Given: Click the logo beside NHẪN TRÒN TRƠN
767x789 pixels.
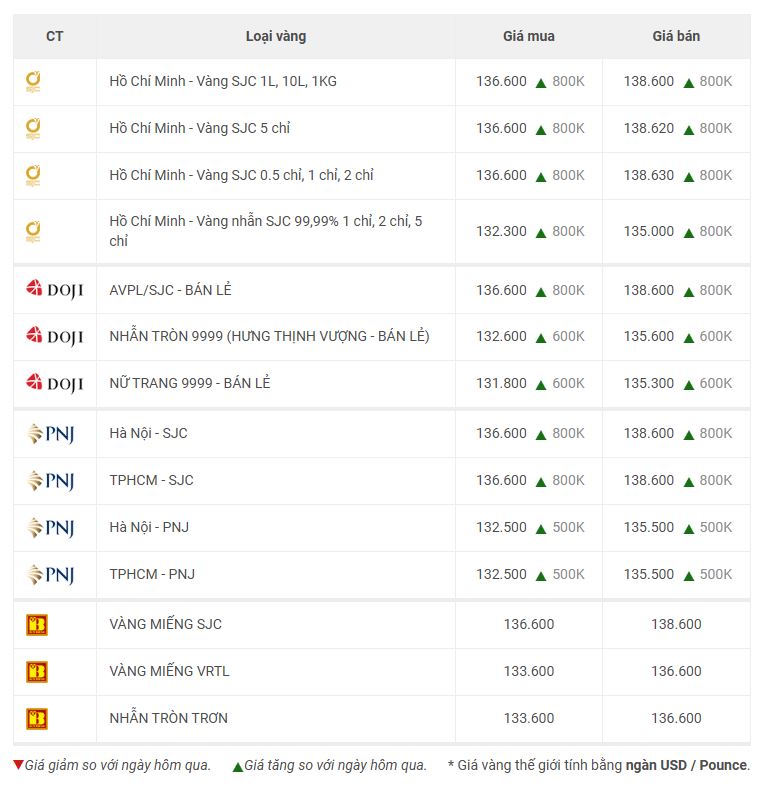Looking at the screenshot, I should pos(37,718).
